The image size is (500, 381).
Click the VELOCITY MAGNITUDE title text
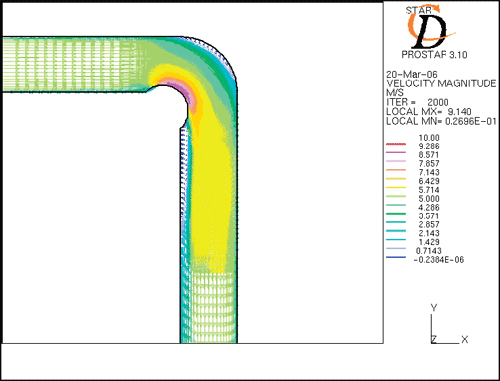(x=441, y=83)
